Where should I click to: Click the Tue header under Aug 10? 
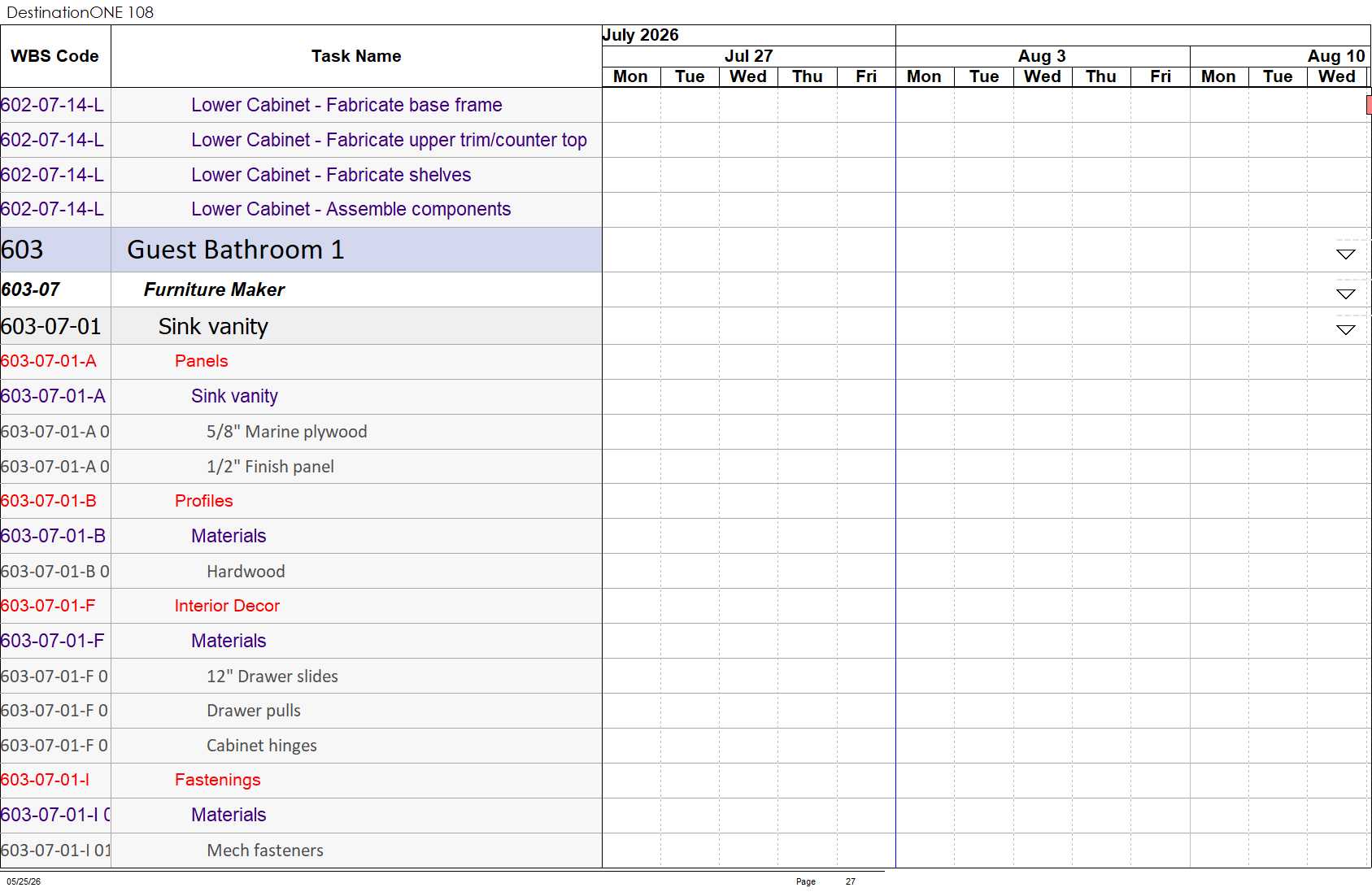coord(1278,76)
